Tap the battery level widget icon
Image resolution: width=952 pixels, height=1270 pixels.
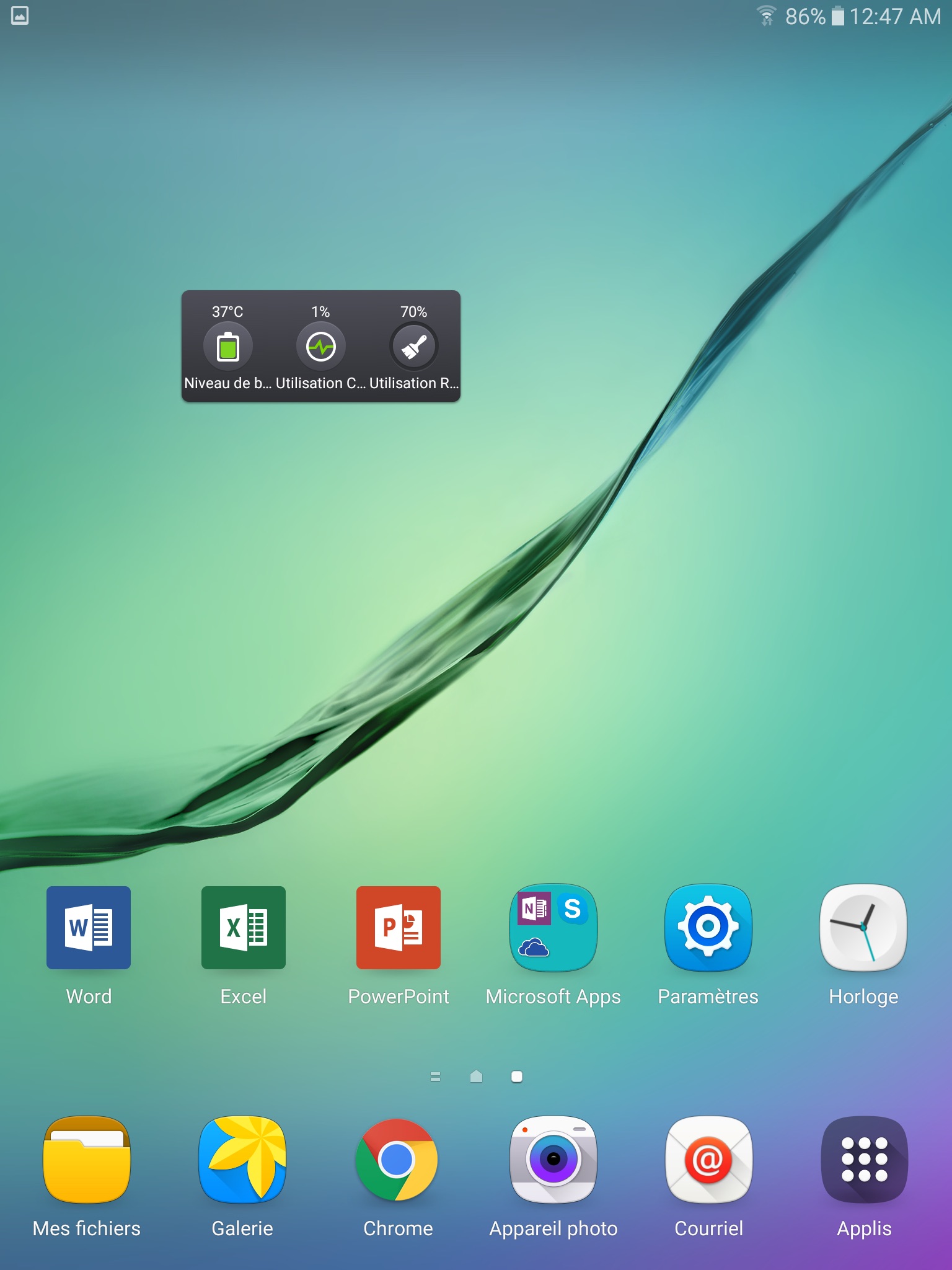227,346
